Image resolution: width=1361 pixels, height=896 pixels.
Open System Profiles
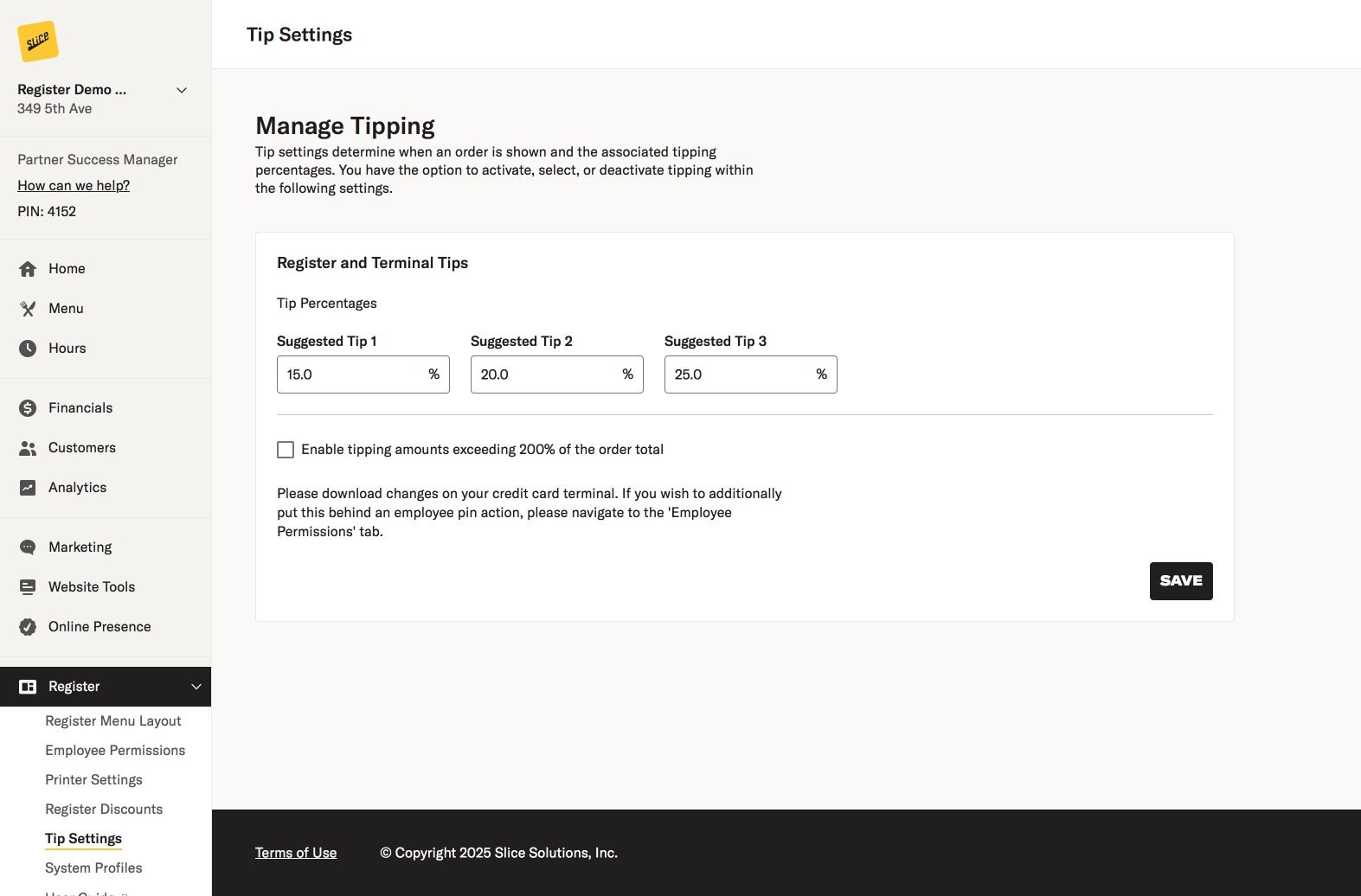coord(93,868)
